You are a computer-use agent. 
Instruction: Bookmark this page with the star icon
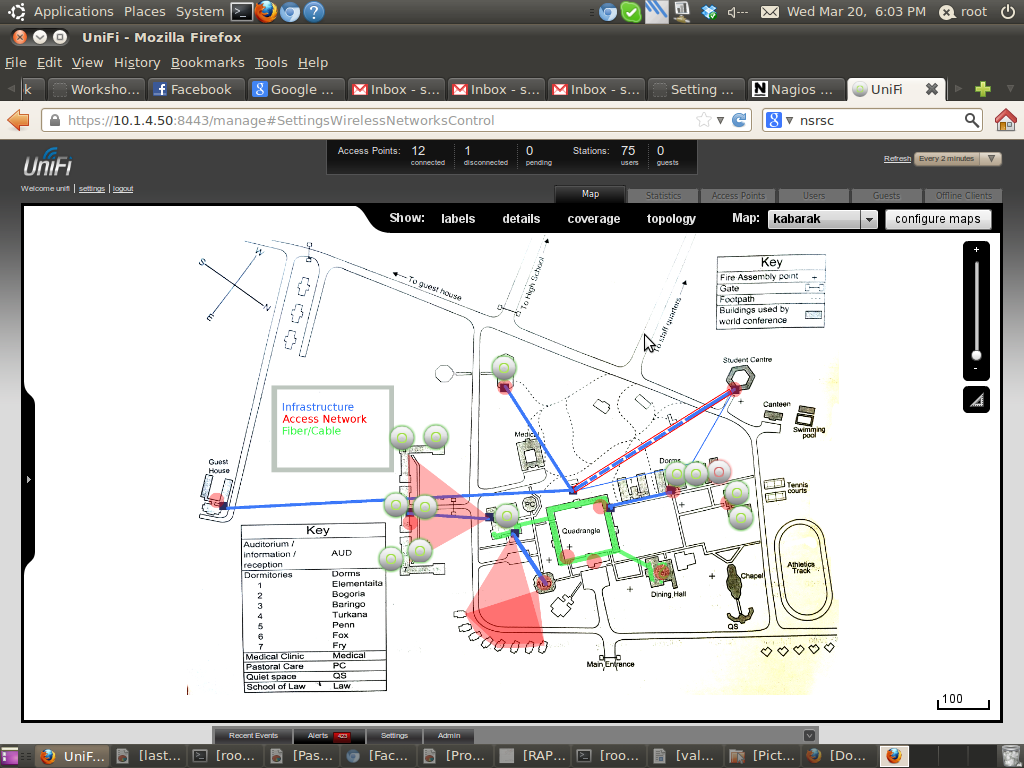click(x=705, y=120)
